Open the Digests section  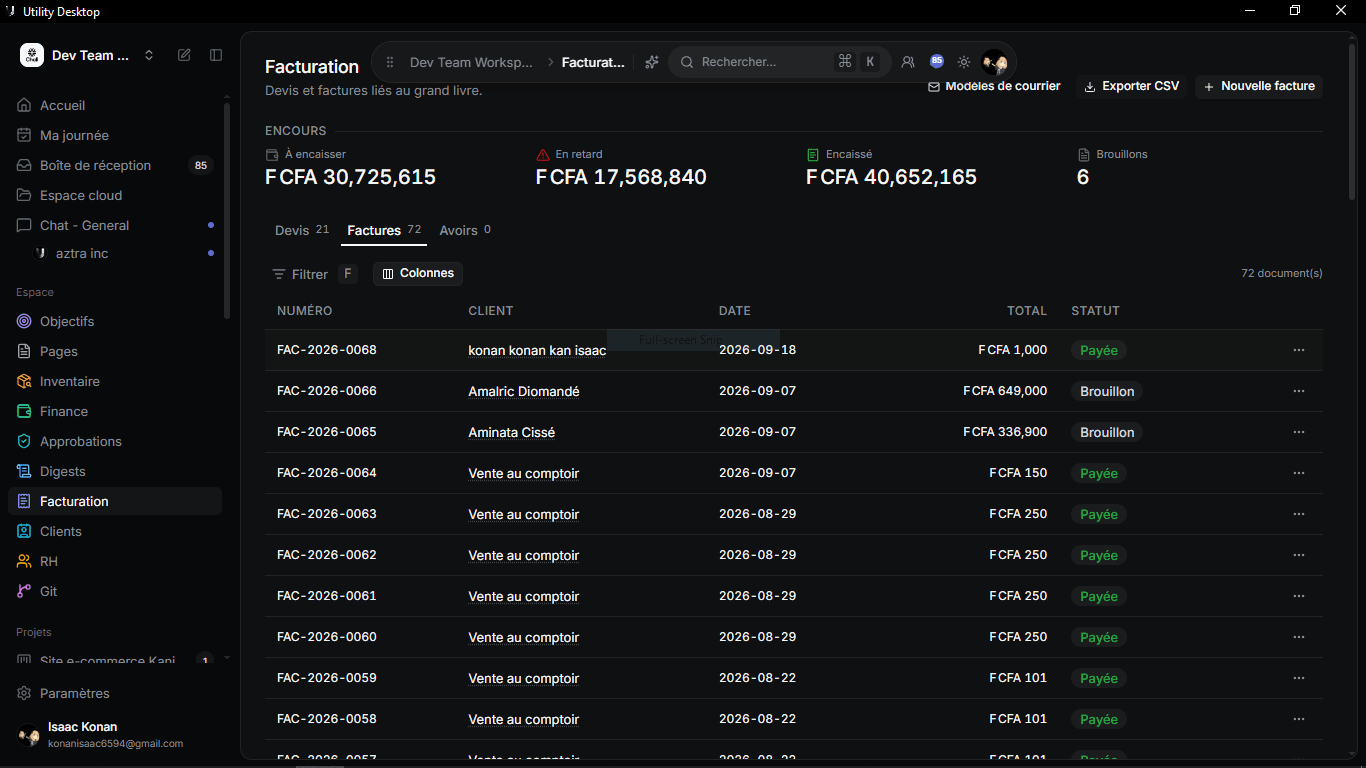tap(115, 471)
